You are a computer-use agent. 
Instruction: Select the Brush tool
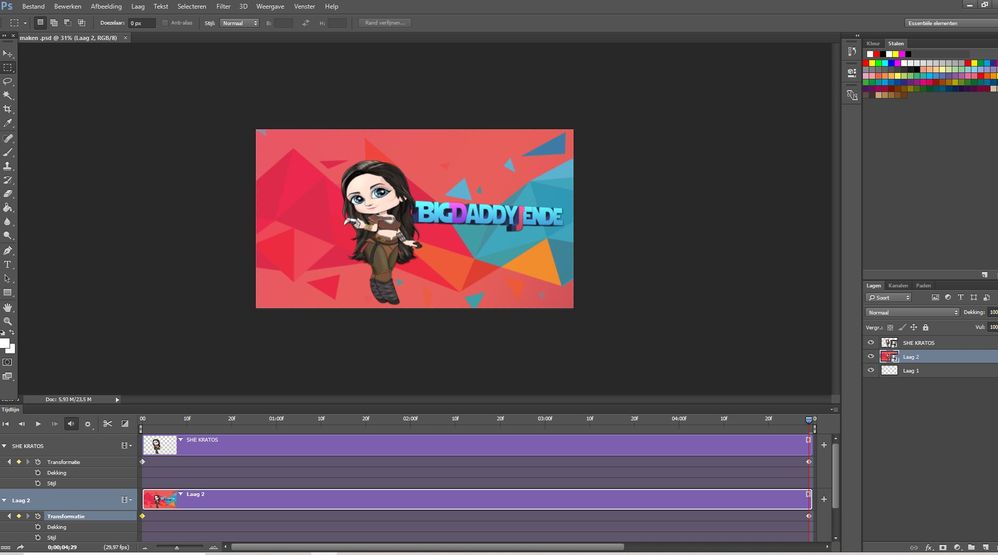8,152
